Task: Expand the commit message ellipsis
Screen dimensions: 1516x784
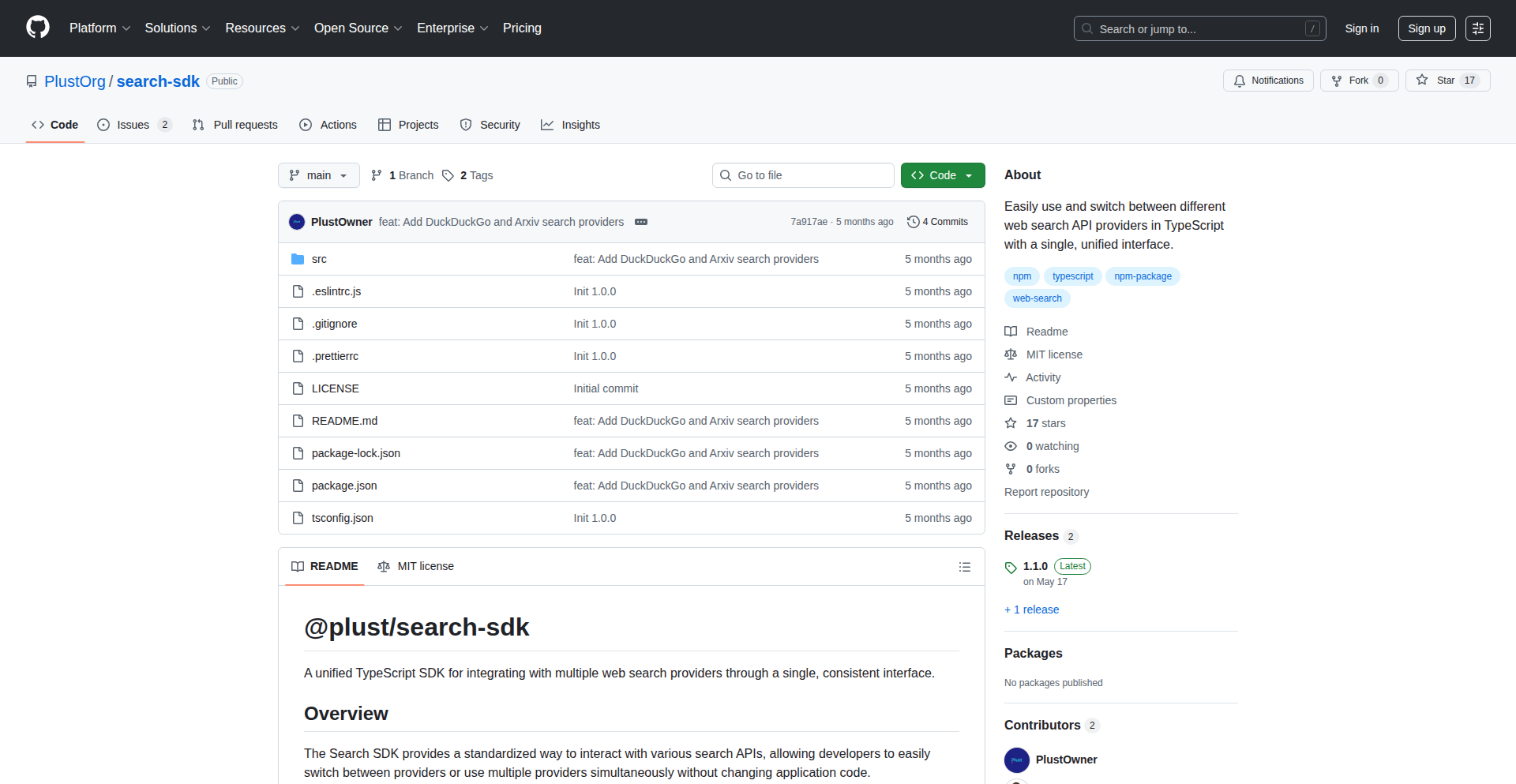Action: [641, 222]
